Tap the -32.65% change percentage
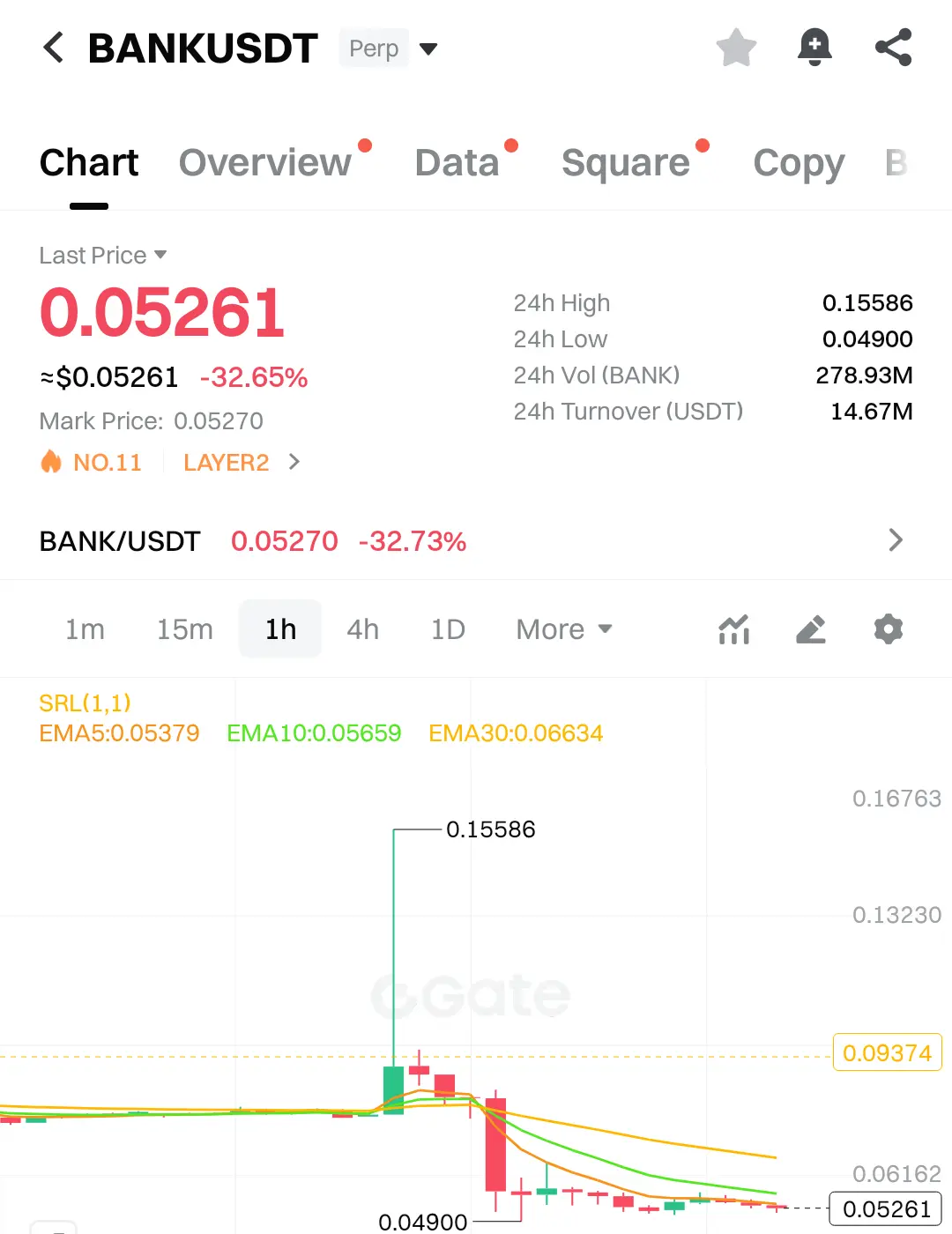Image resolution: width=952 pixels, height=1234 pixels. tap(254, 377)
